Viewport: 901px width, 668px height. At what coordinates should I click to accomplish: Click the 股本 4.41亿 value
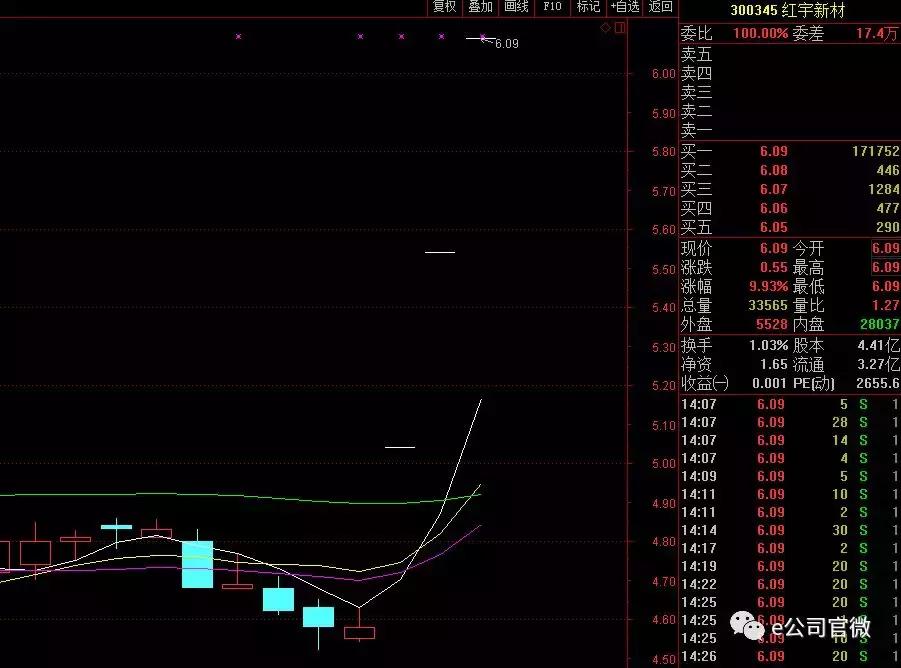[879, 345]
